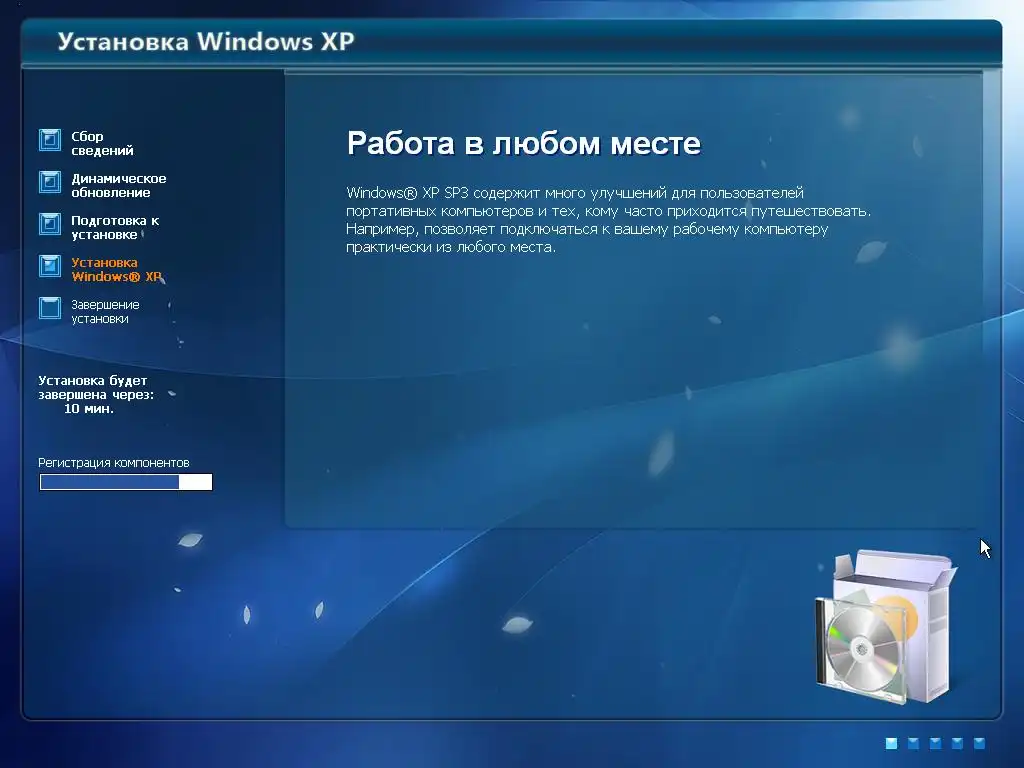Select the Подготовка к установке step label
The image size is (1024, 768).
(115, 227)
